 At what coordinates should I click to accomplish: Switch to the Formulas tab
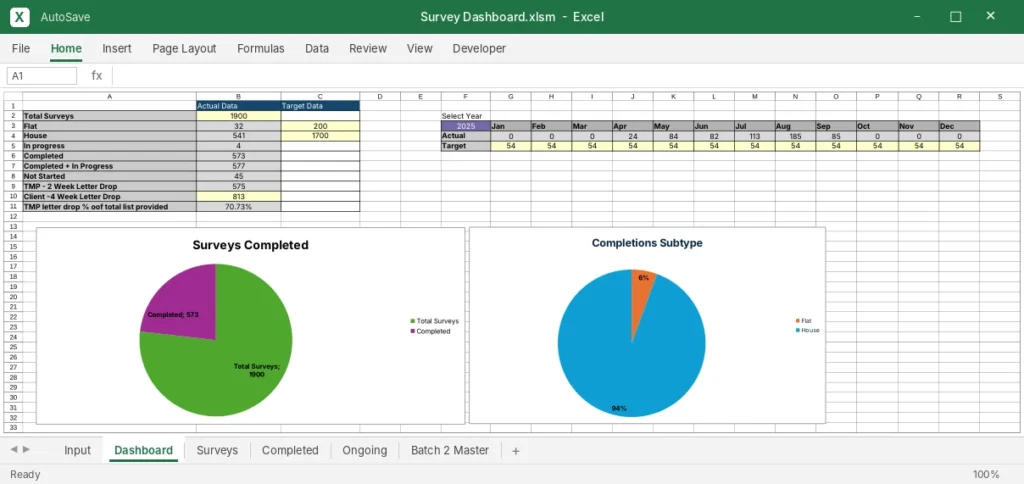261,48
